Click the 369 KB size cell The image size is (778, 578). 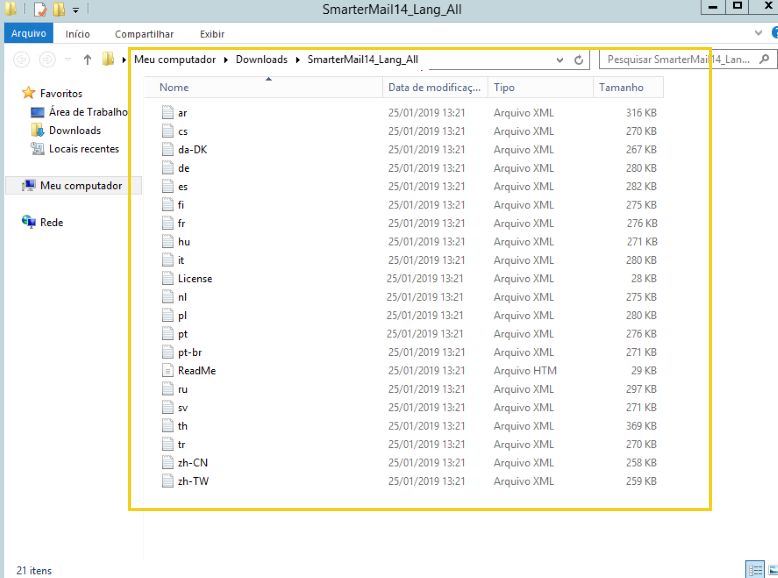641,426
